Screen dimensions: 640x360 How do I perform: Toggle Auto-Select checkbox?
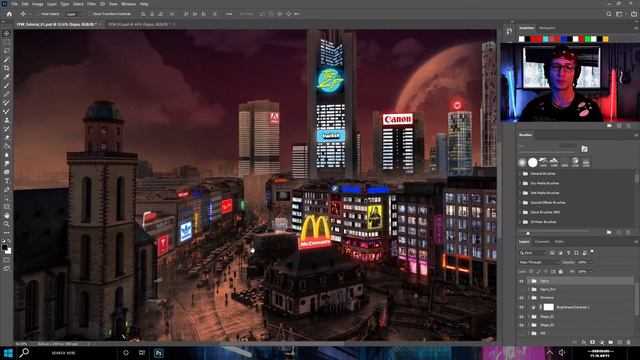(x=38, y=14)
